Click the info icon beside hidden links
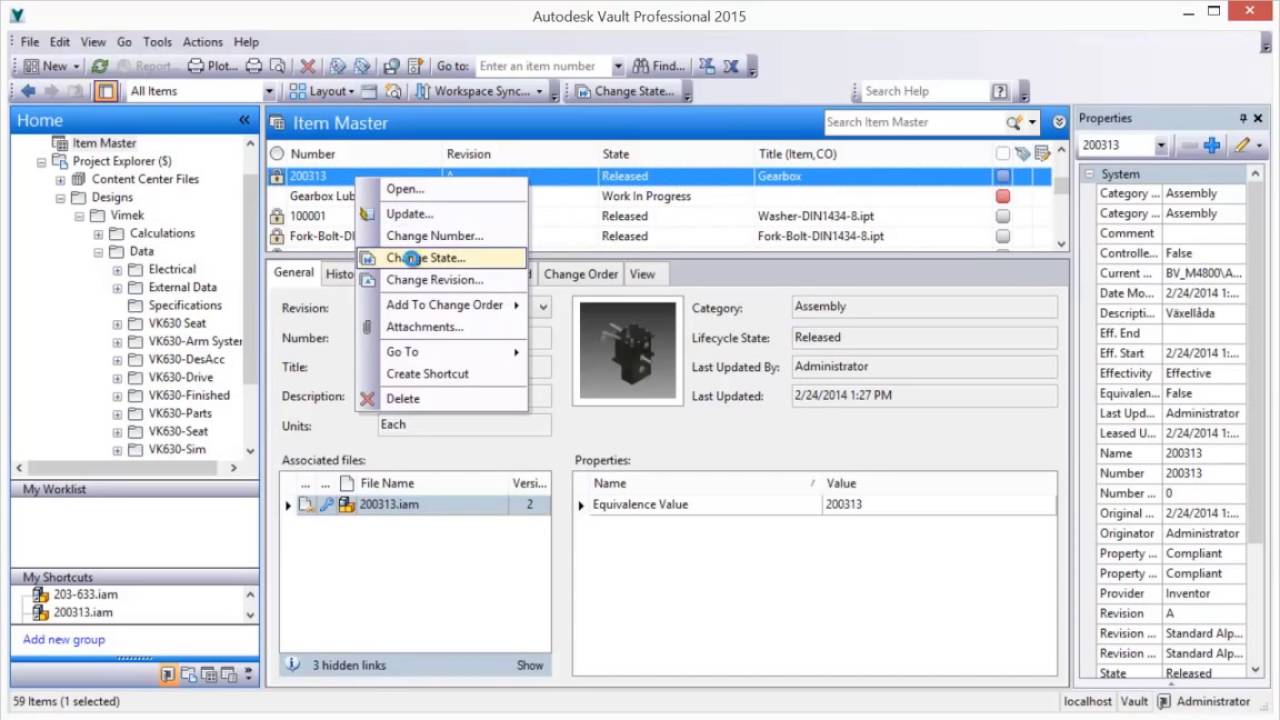The width and height of the screenshot is (1280, 720). coord(293,664)
